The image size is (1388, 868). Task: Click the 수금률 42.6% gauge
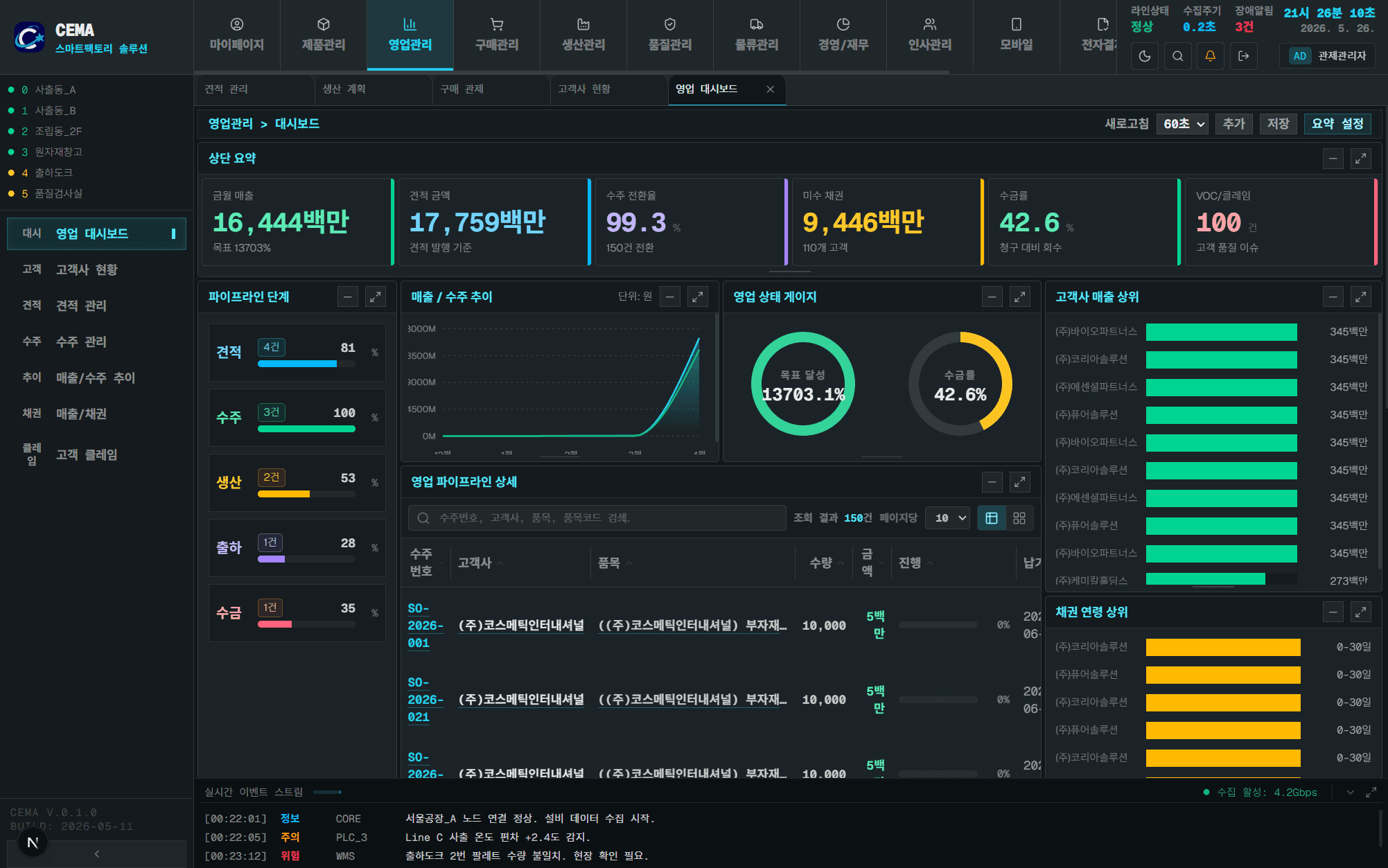click(x=960, y=384)
